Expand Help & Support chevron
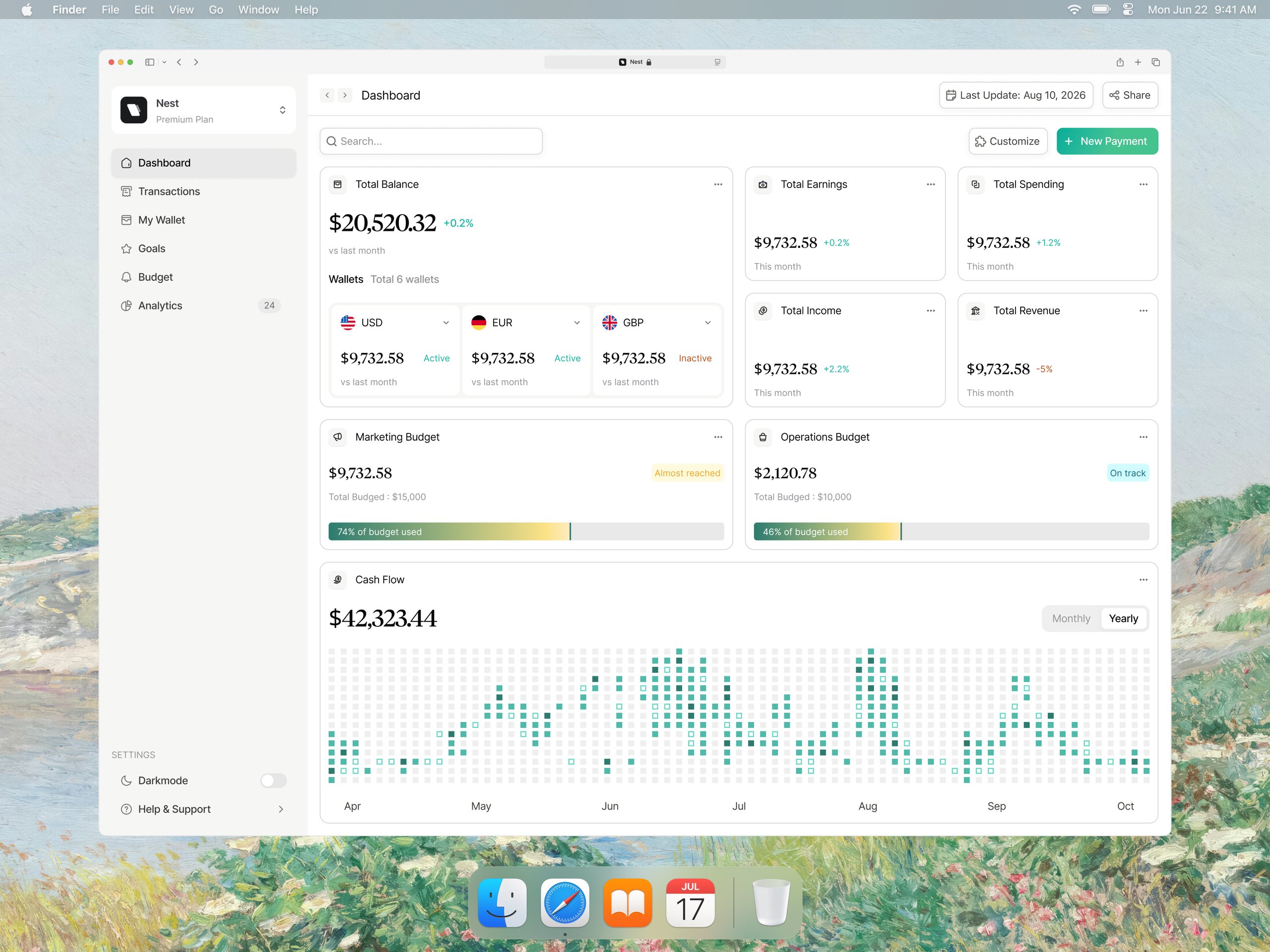This screenshot has width=1270, height=952. pos(281,809)
